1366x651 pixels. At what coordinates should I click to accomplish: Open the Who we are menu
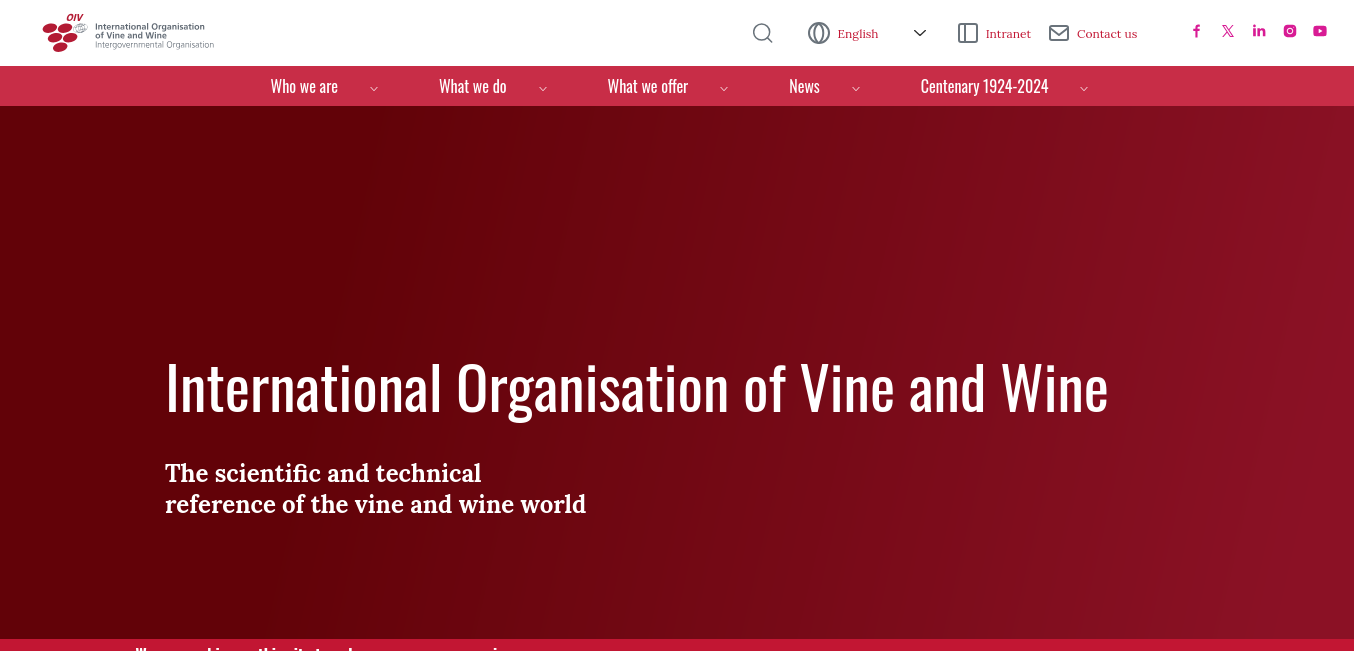(304, 87)
